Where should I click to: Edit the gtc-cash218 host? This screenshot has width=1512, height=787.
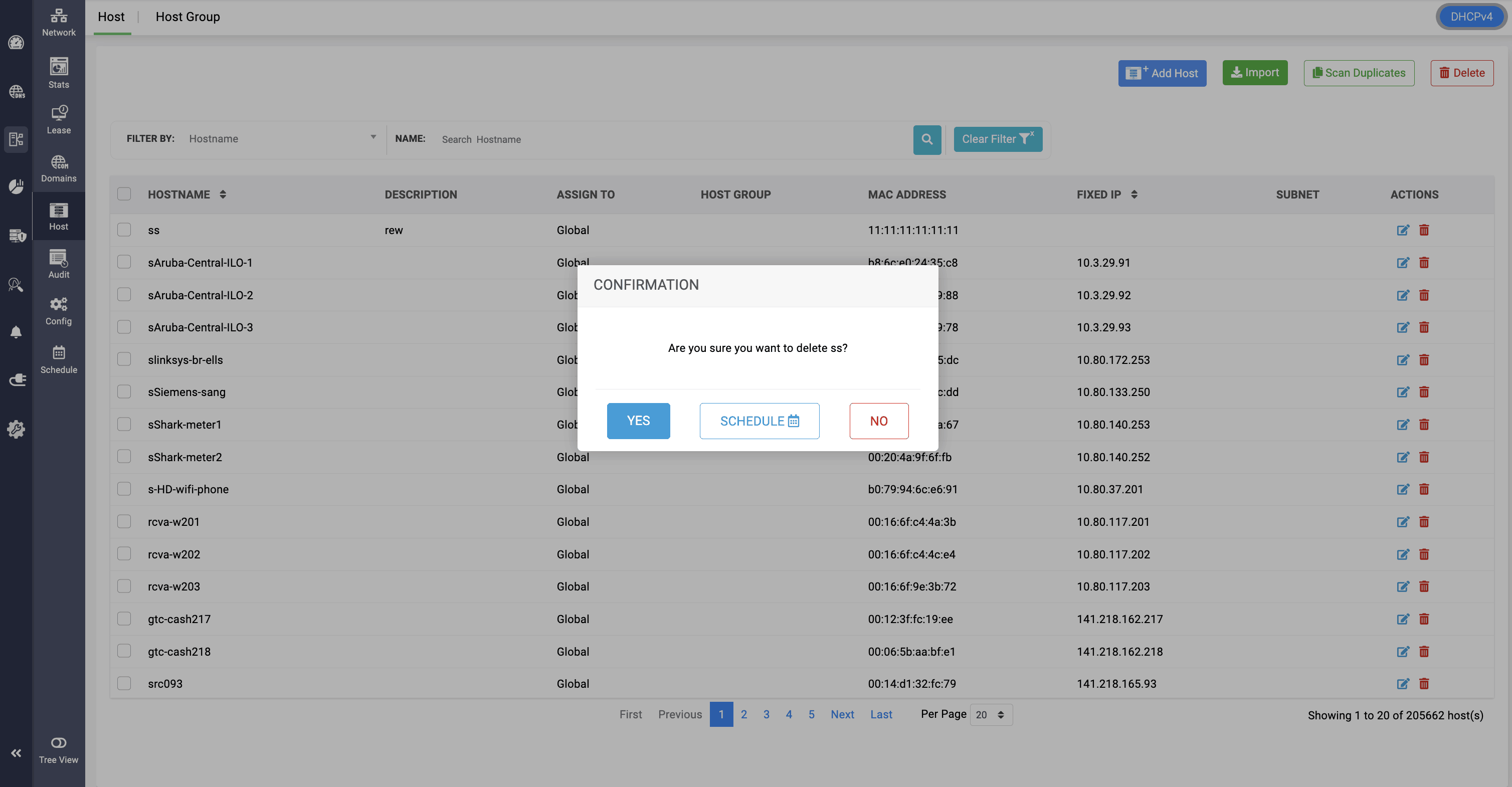click(1403, 652)
